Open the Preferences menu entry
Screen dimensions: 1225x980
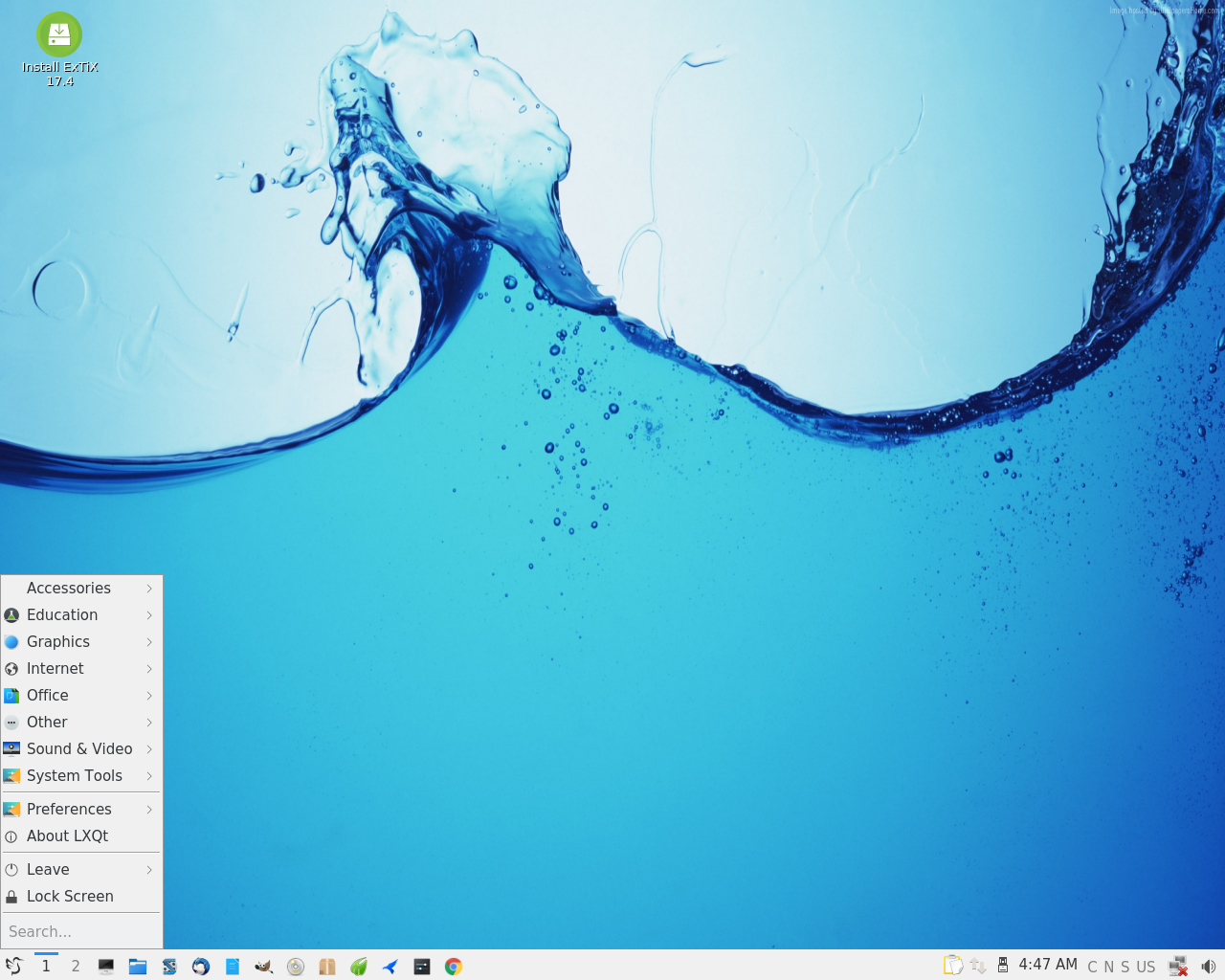click(81, 810)
